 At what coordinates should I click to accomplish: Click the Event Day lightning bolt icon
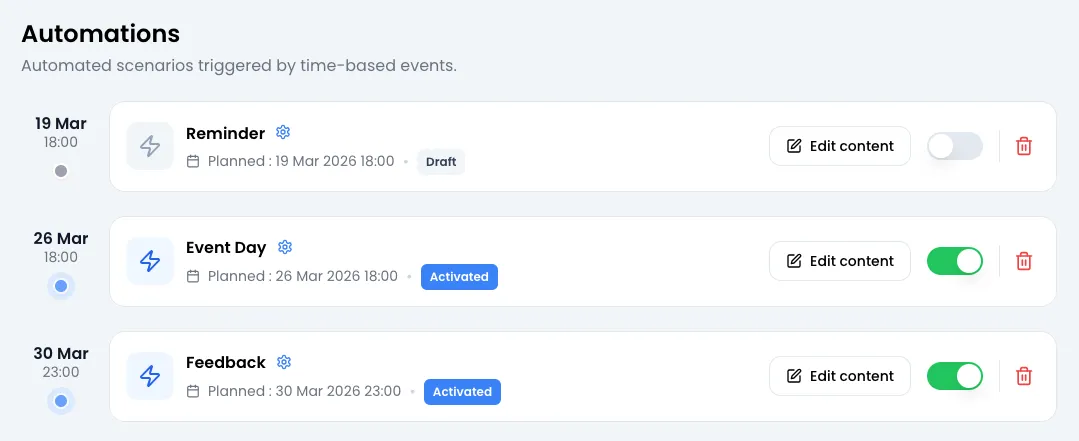point(150,261)
